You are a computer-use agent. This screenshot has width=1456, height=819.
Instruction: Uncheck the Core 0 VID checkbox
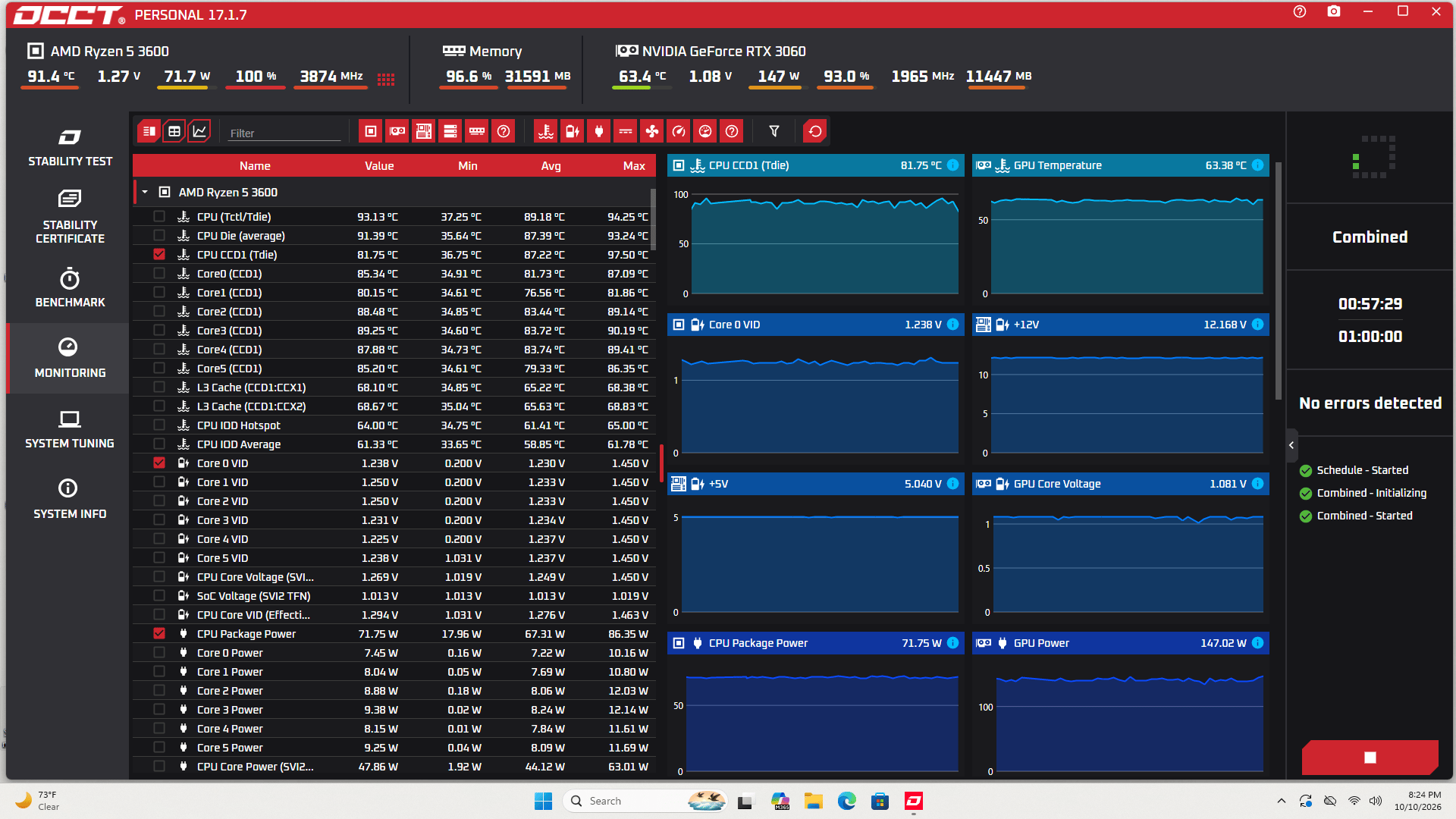tap(159, 463)
